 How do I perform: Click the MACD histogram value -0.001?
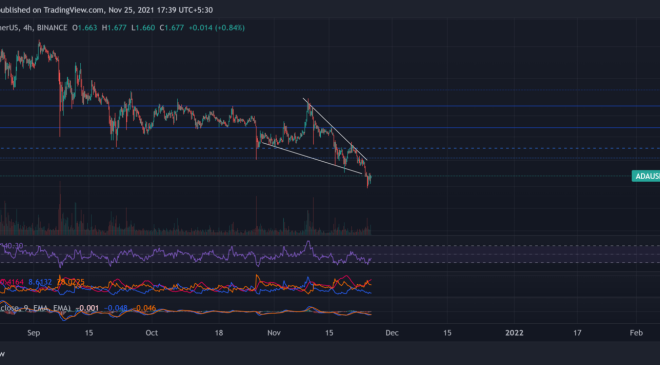pyautogui.click(x=87, y=308)
